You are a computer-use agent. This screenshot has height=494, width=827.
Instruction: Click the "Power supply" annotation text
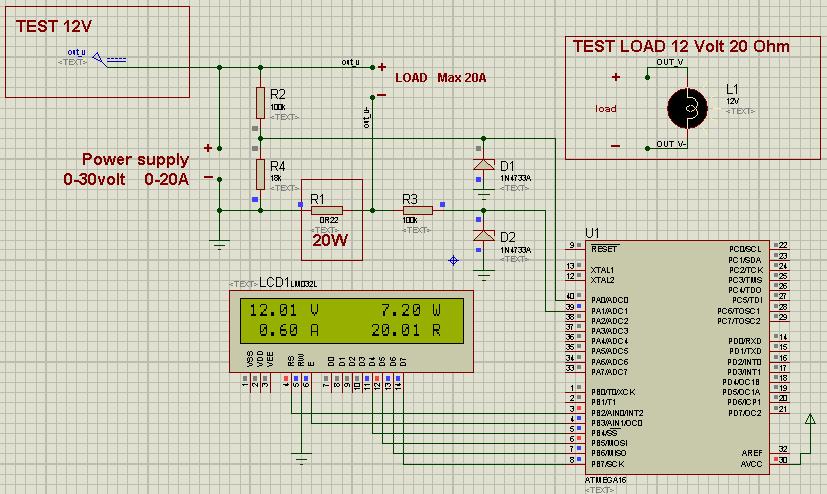[135, 159]
